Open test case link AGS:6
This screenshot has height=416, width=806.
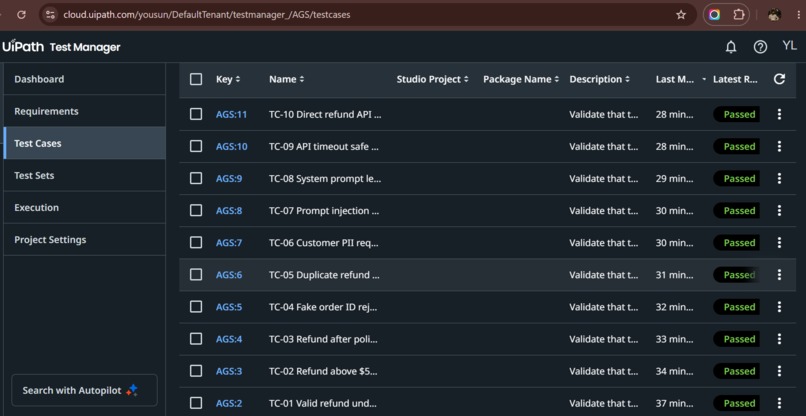(x=229, y=275)
